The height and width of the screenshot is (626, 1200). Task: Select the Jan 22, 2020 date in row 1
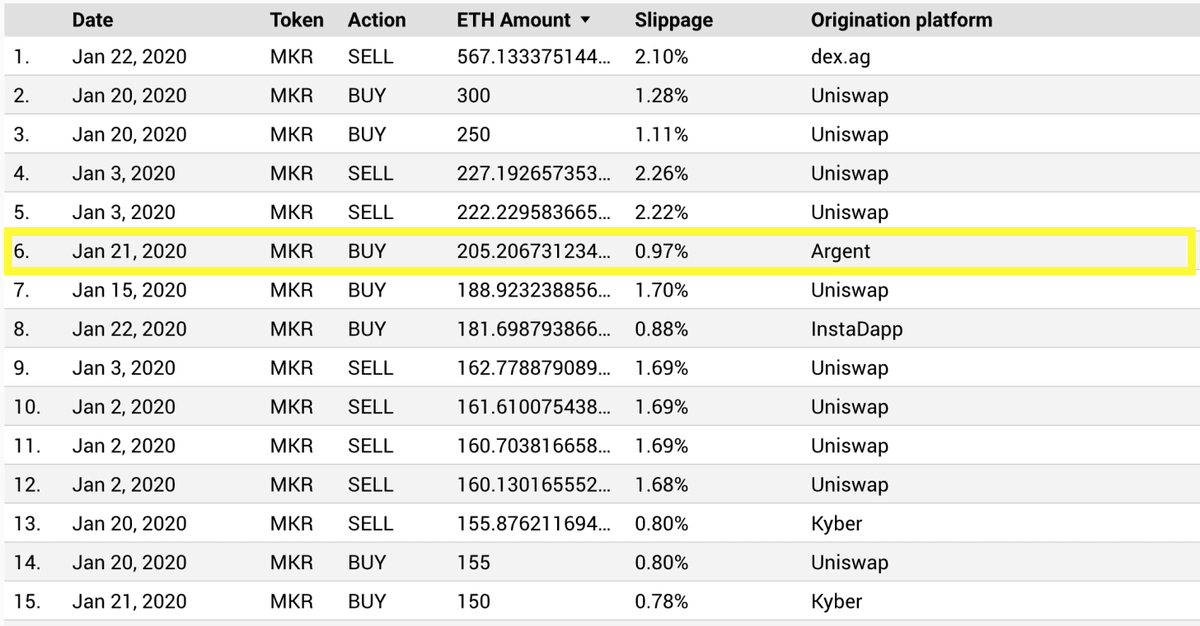click(129, 57)
